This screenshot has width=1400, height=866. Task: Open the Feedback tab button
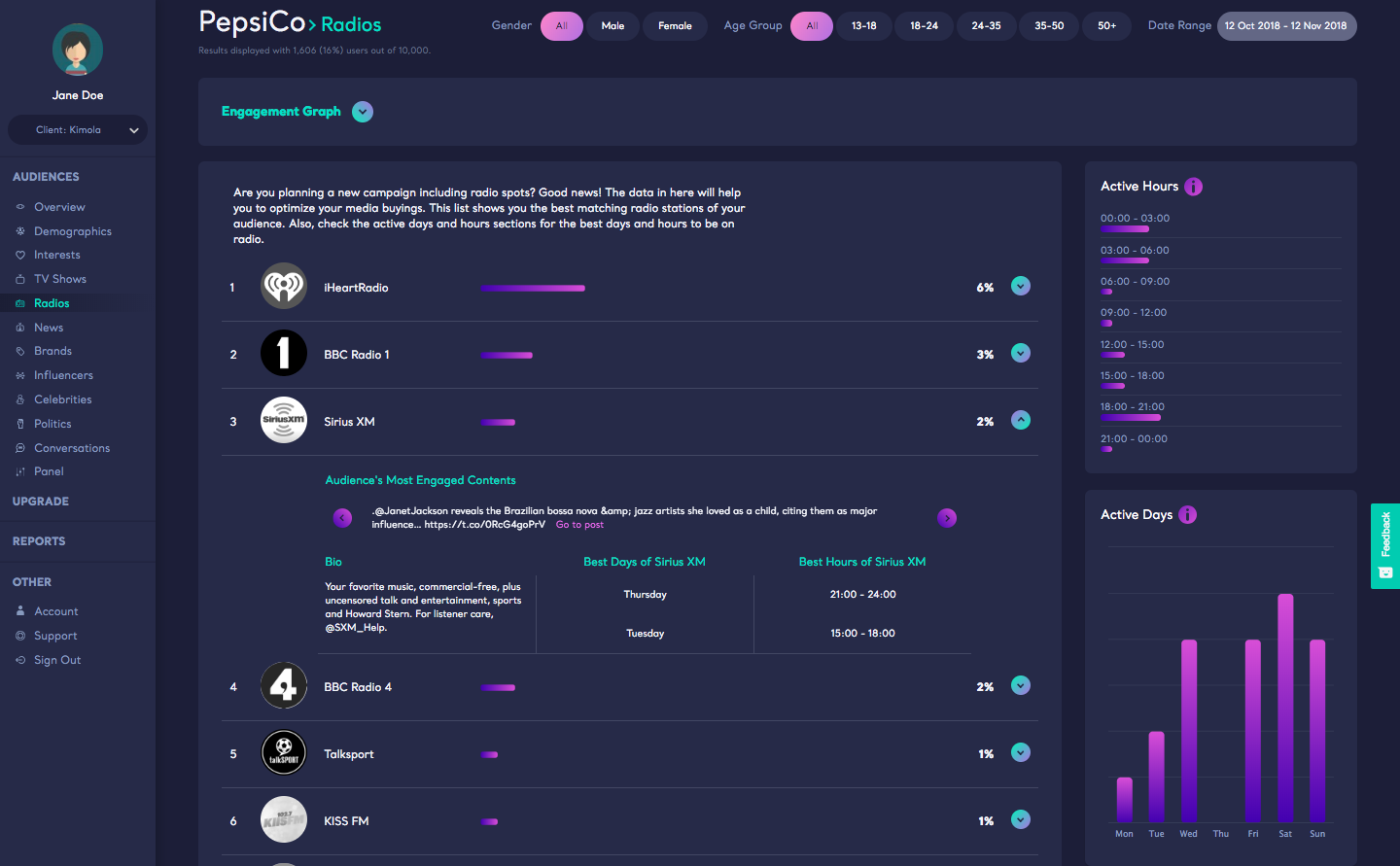[1385, 546]
